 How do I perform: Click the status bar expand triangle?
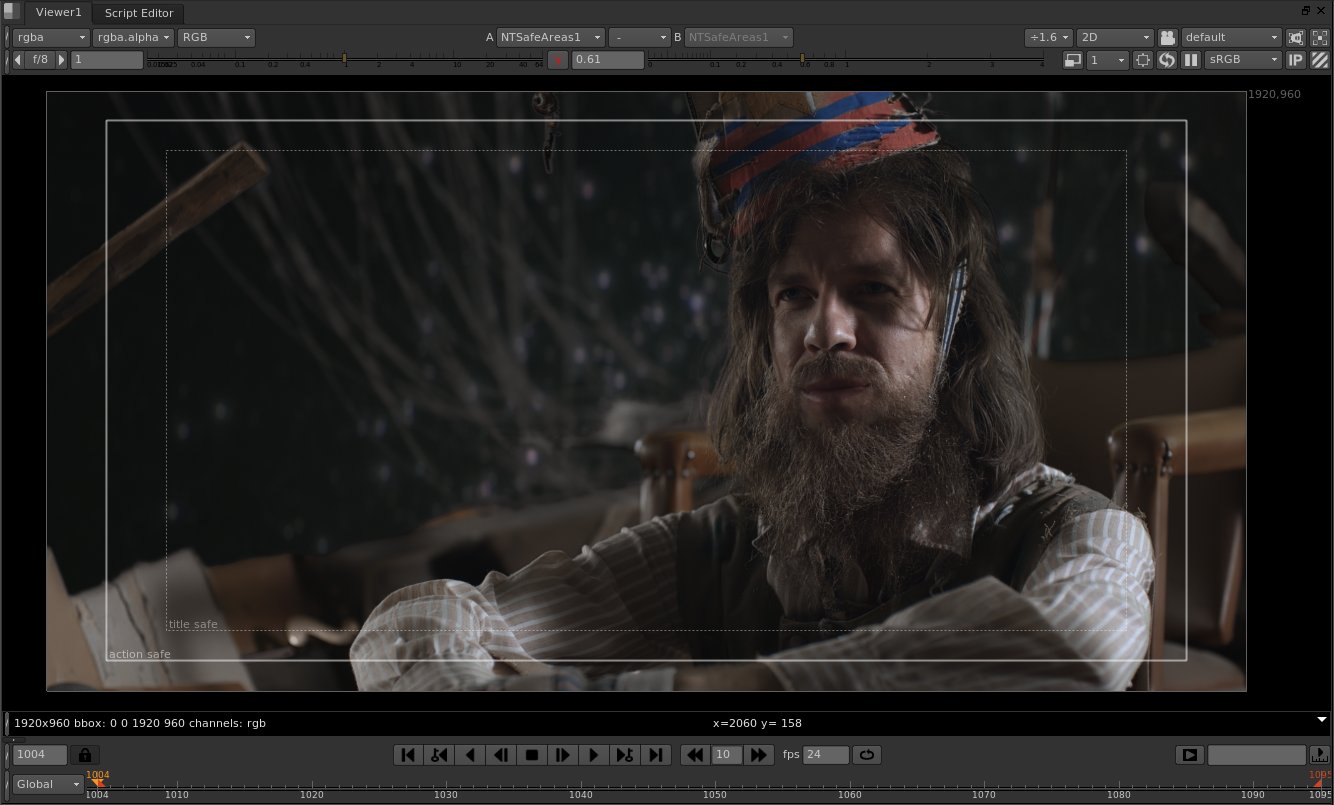point(1321,718)
